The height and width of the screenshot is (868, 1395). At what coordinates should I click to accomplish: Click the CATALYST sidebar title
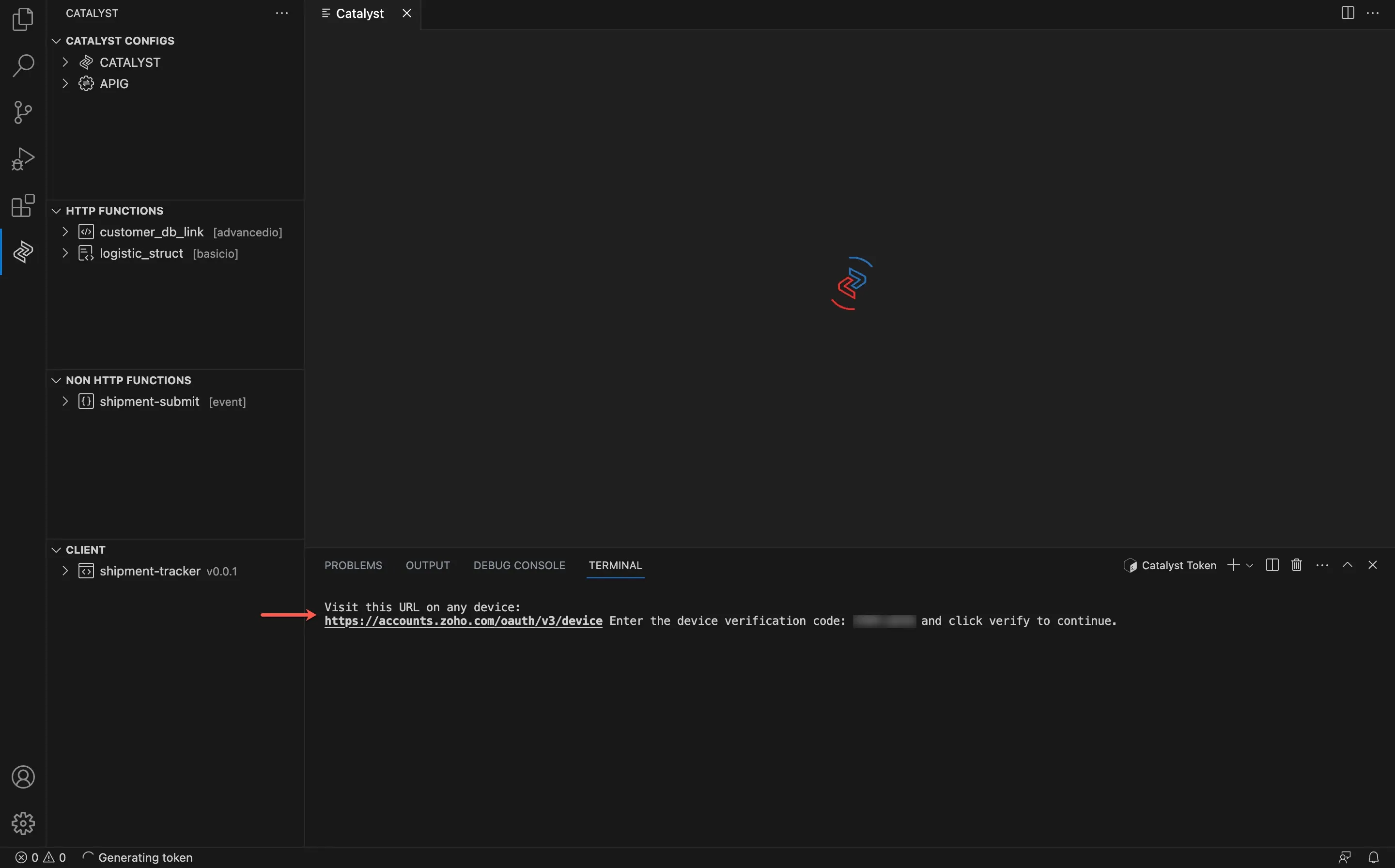click(x=92, y=13)
